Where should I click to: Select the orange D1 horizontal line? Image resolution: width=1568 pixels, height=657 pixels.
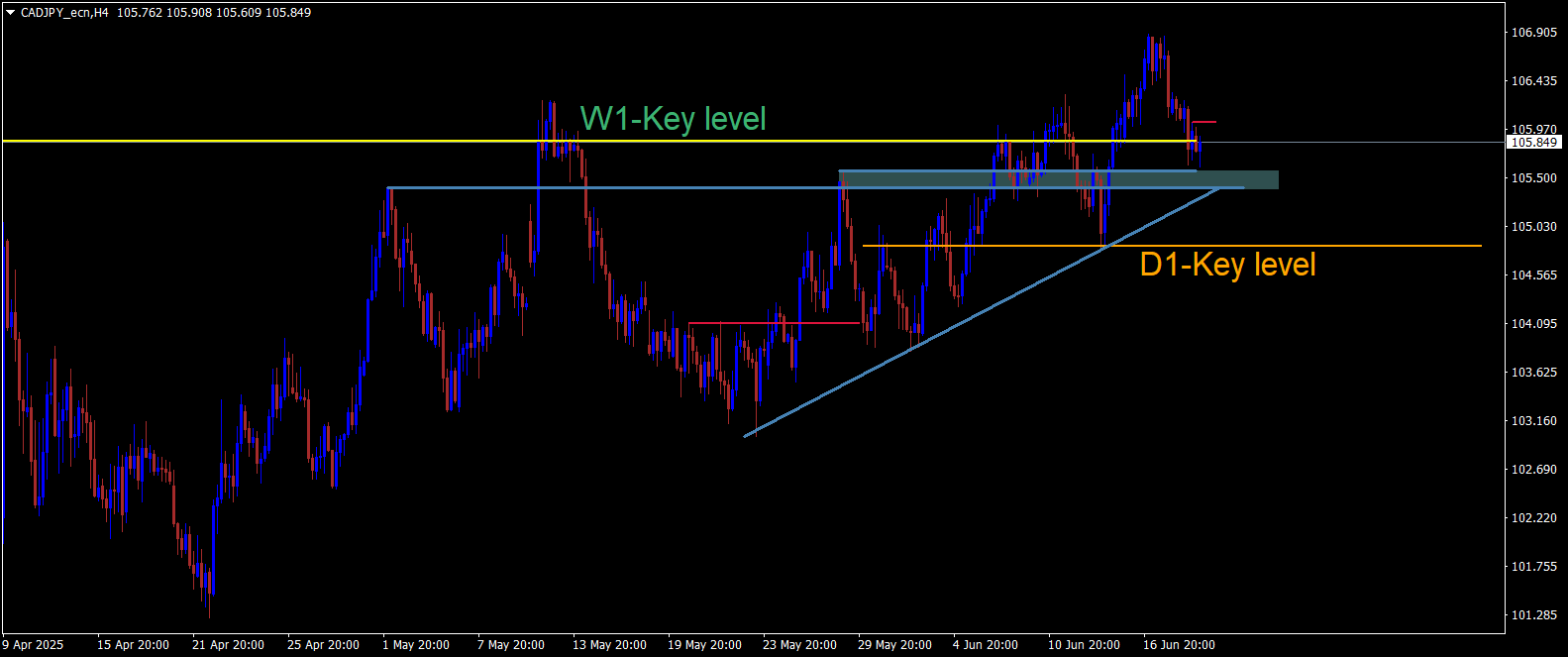coord(1172,246)
